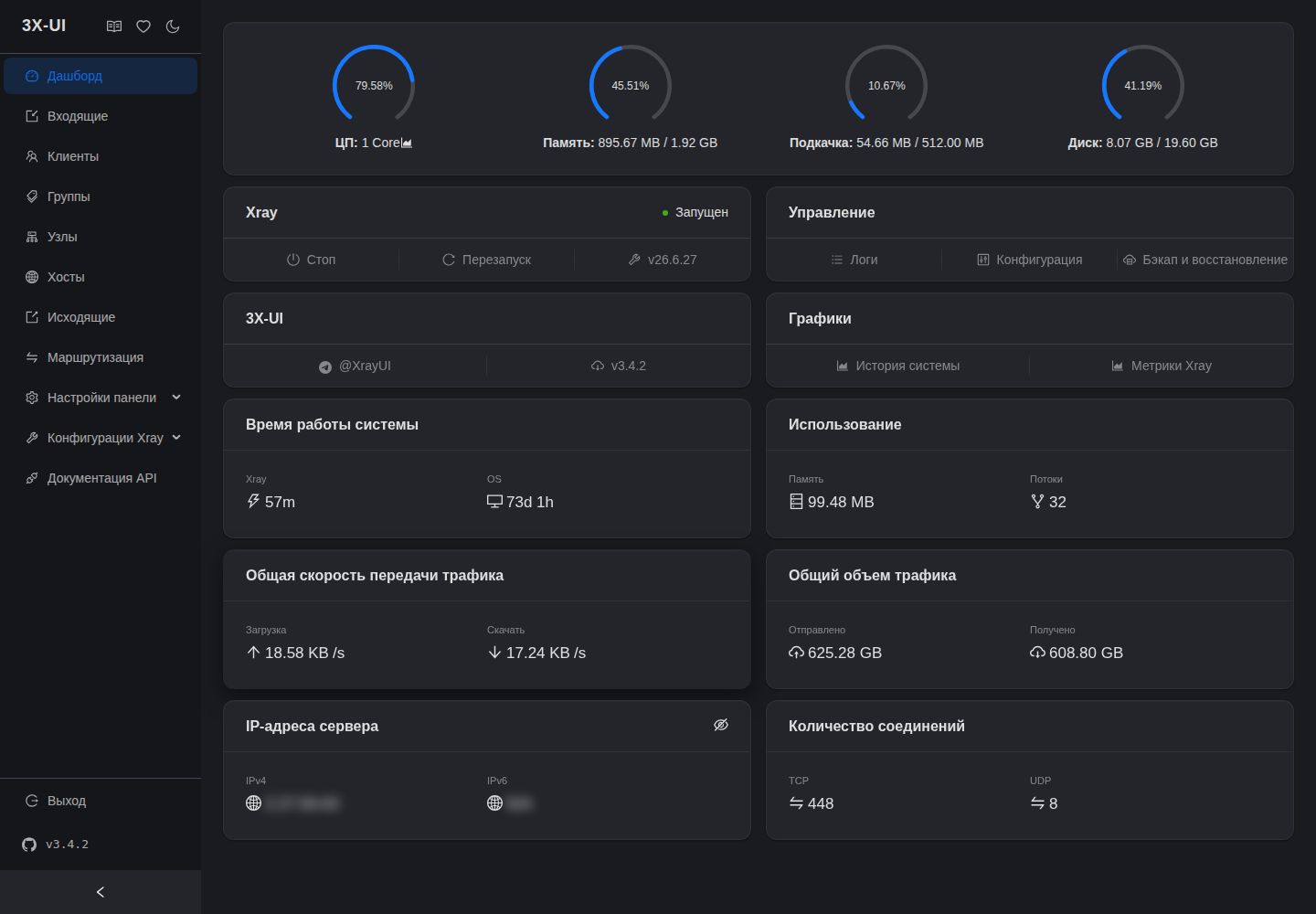Select Узлы in the sidebar
This screenshot has height=914, width=1316.
[x=101, y=237]
